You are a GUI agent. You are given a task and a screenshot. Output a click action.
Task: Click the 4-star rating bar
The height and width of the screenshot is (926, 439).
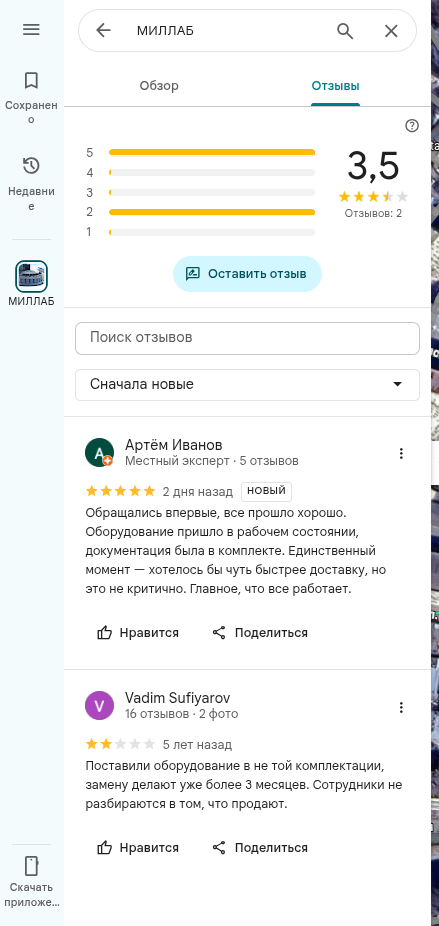point(212,172)
